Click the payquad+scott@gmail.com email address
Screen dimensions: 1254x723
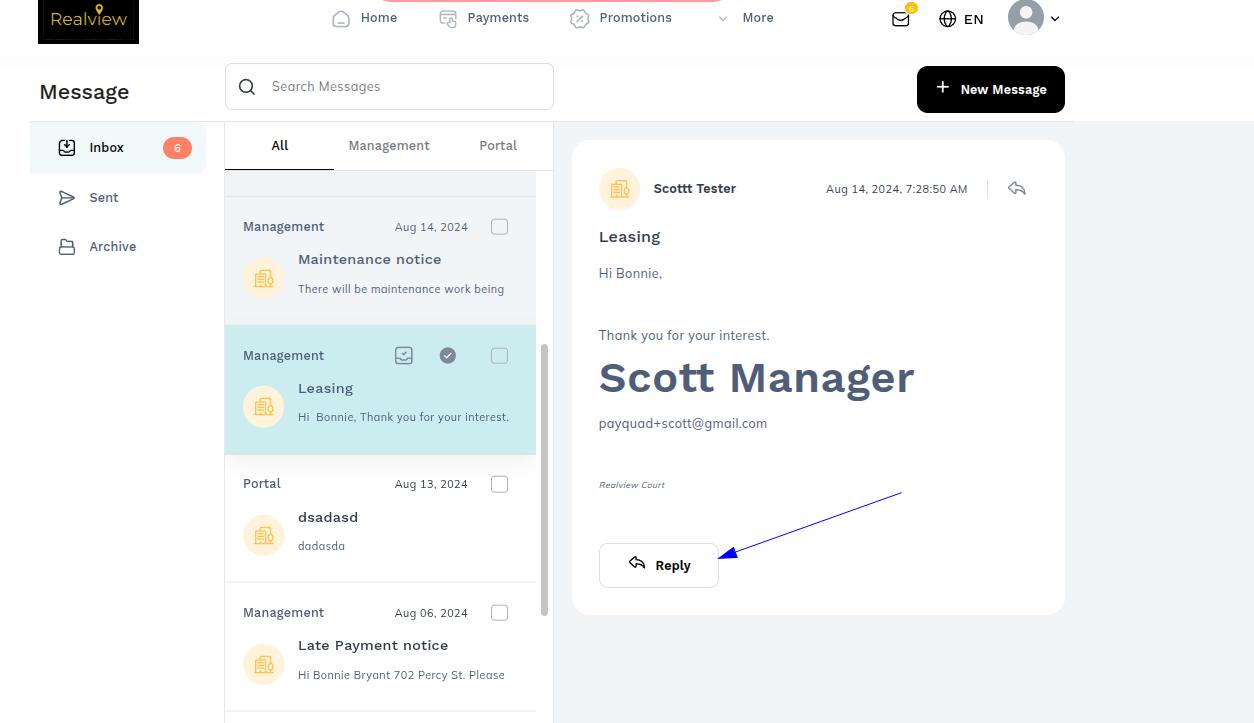(683, 424)
